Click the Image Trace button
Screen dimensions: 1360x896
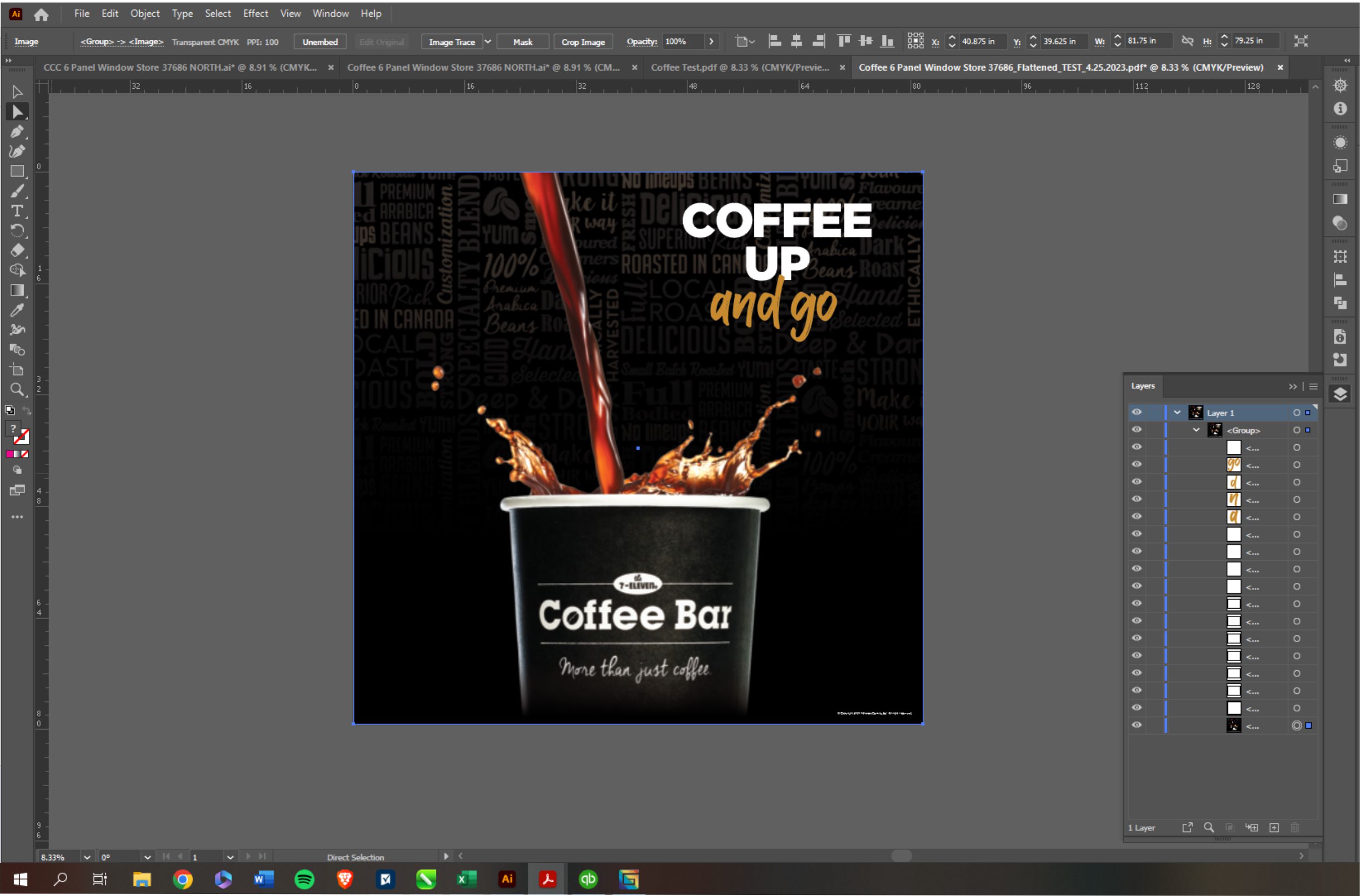pyautogui.click(x=452, y=42)
